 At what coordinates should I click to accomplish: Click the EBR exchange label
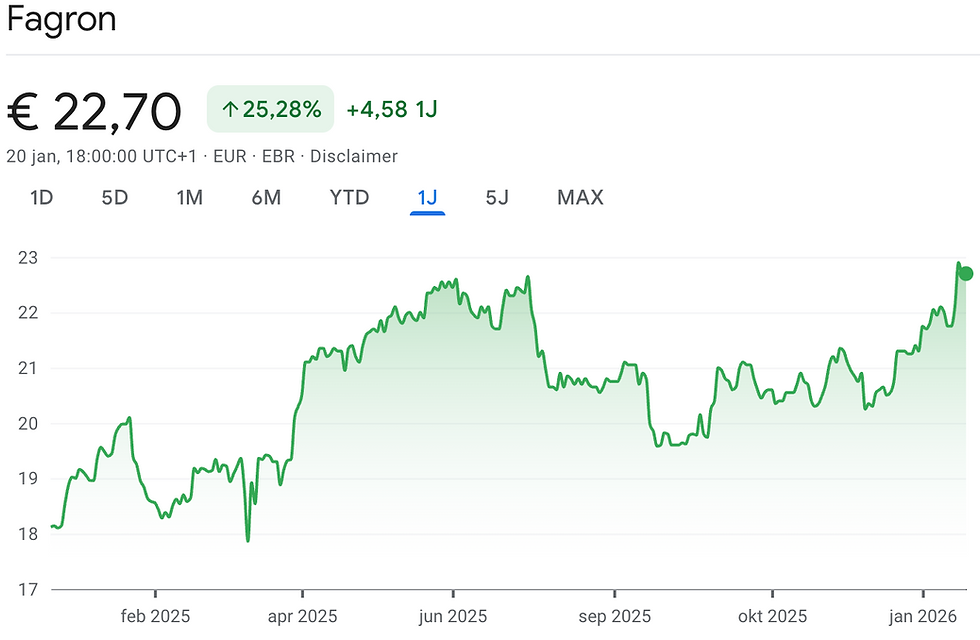[x=278, y=156]
